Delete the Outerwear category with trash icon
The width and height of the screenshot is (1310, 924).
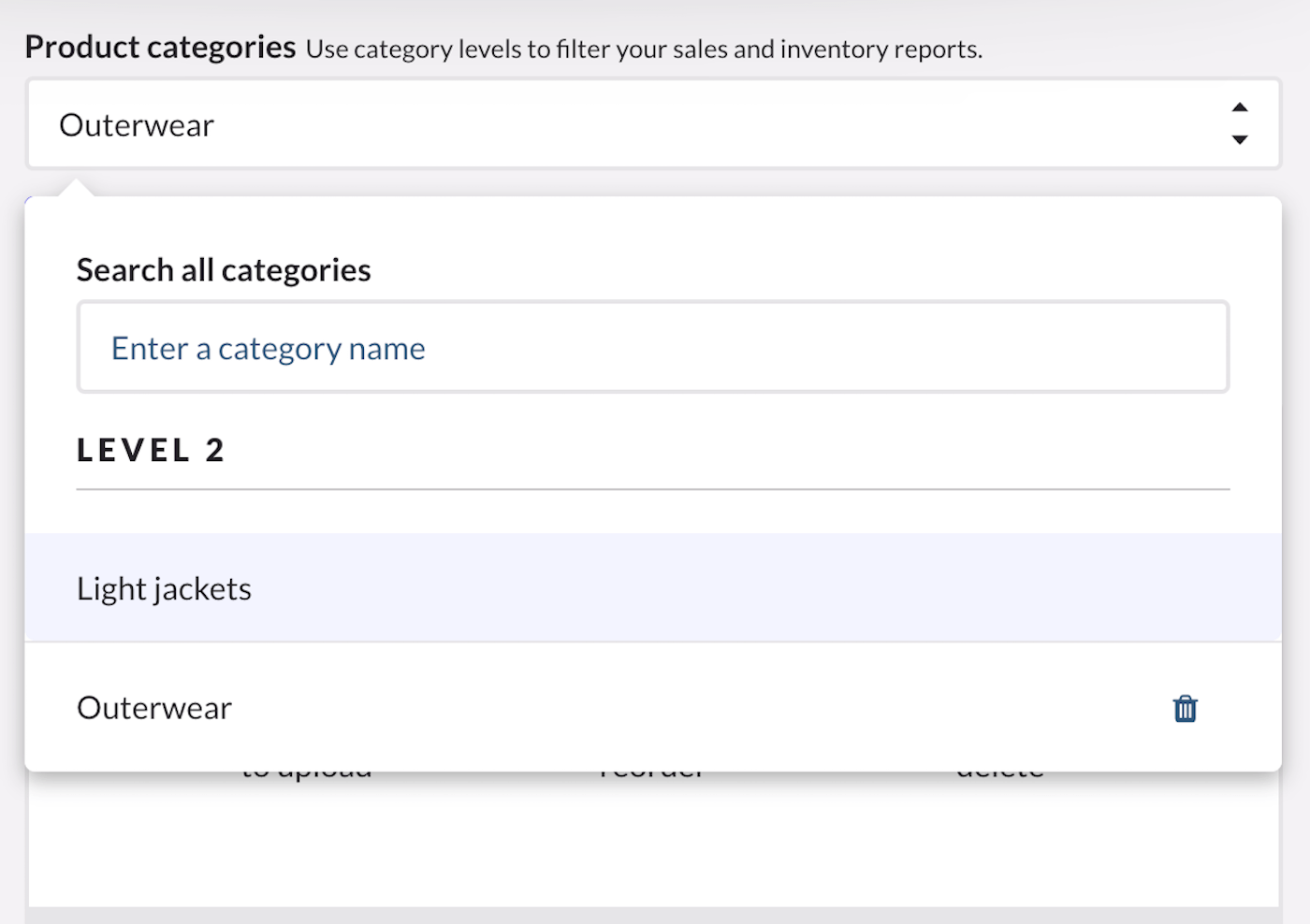(x=1185, y=709)
